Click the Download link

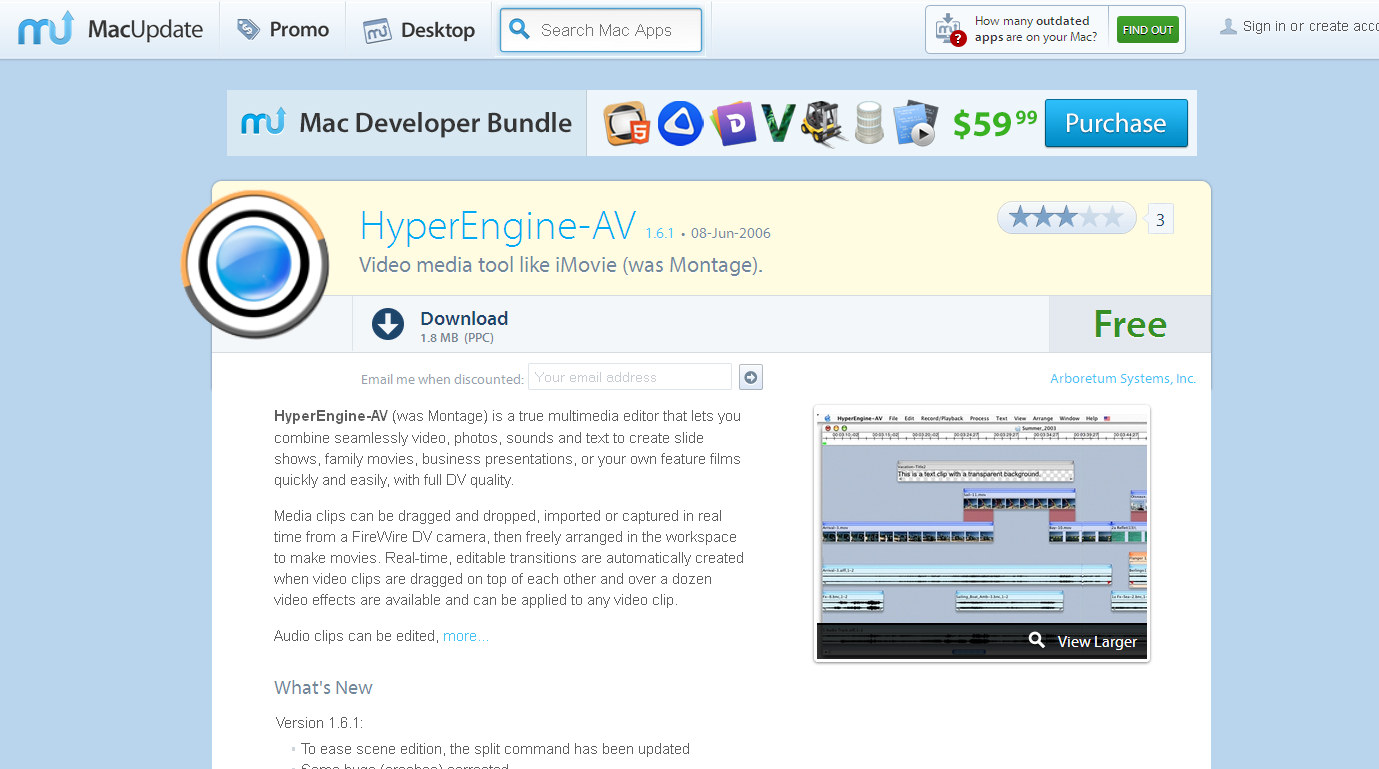(x=464, y=318)
